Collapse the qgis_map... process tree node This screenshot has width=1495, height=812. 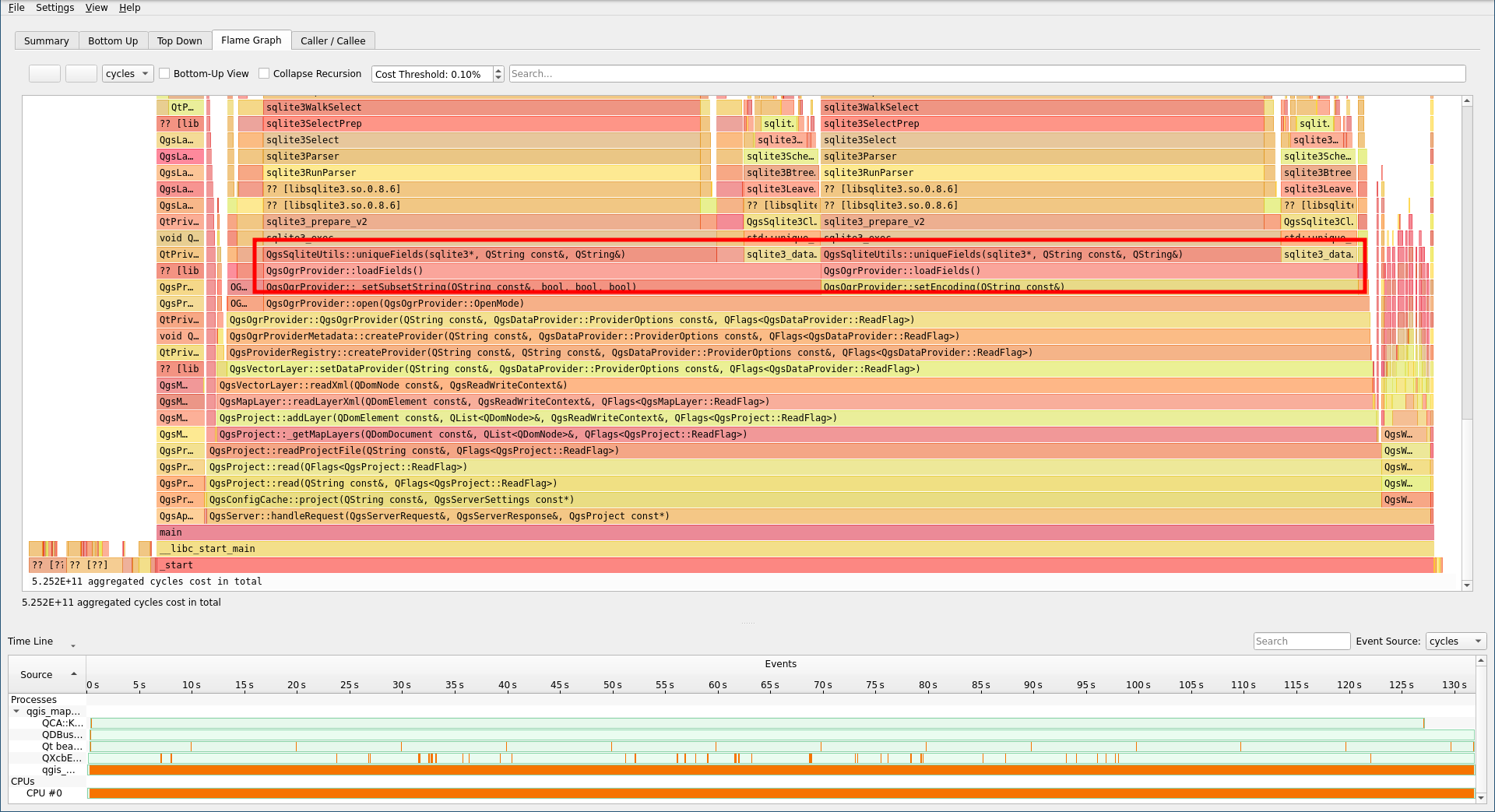[x=16, y=712]
